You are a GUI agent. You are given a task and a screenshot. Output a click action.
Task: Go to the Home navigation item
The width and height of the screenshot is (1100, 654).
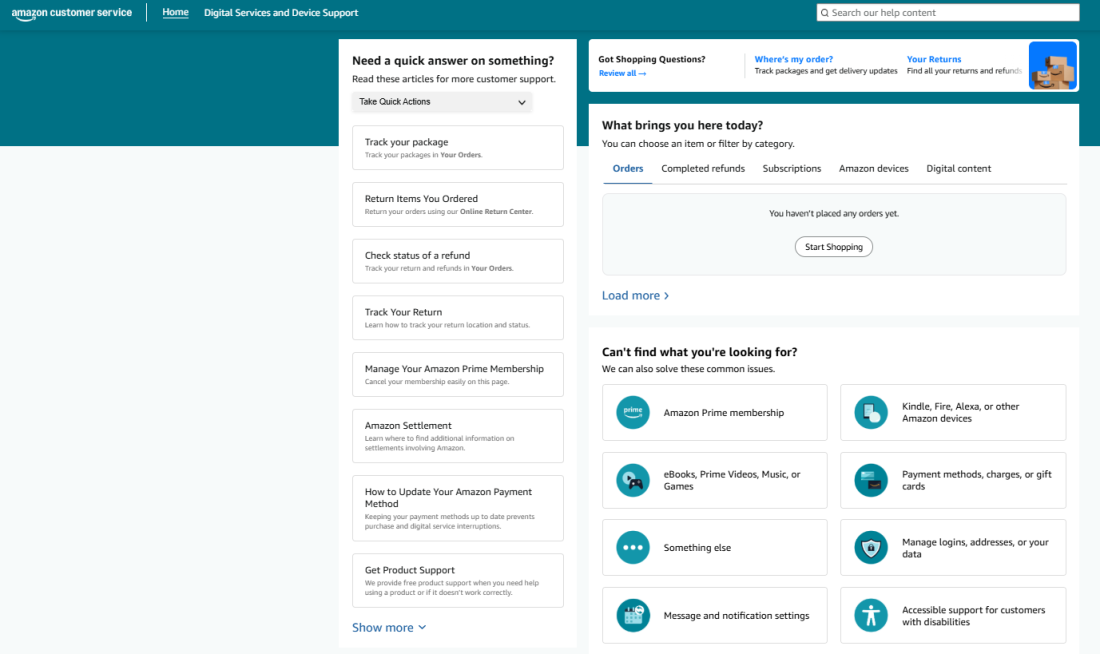pos(175,13)
